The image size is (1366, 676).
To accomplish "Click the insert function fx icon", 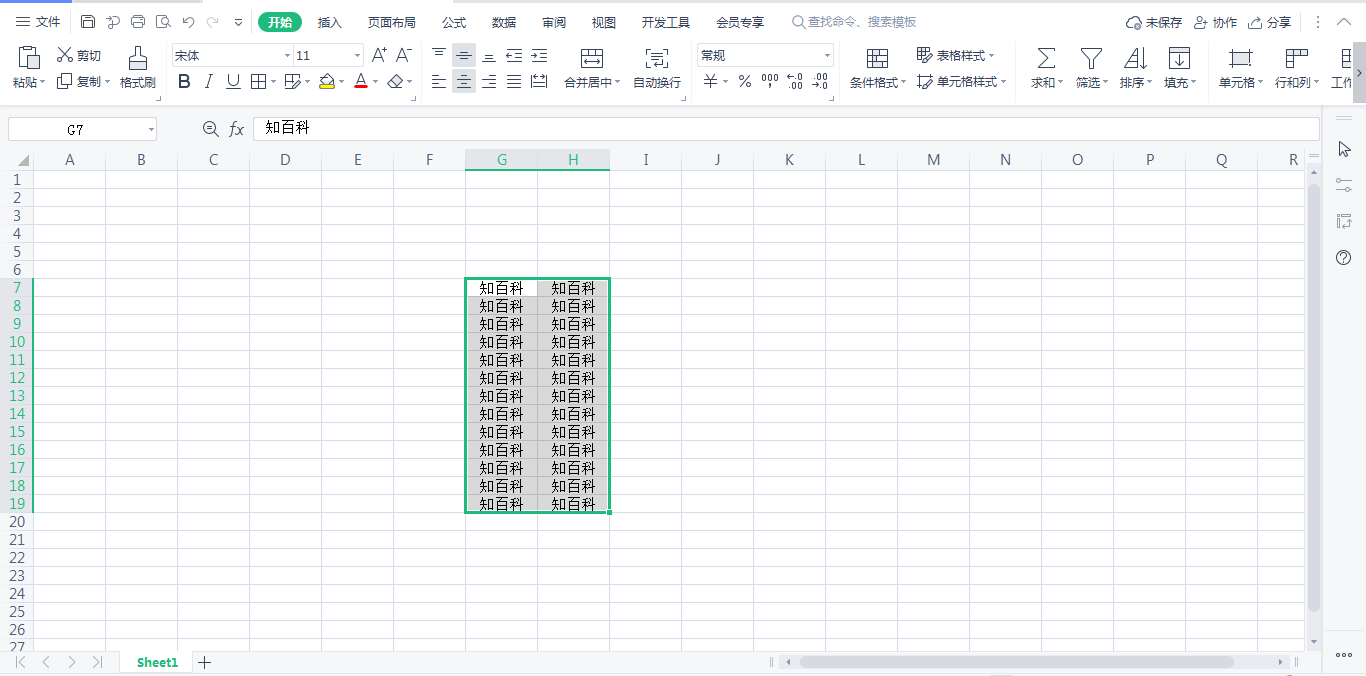I will pyautogui.click(x=237, y=129).
